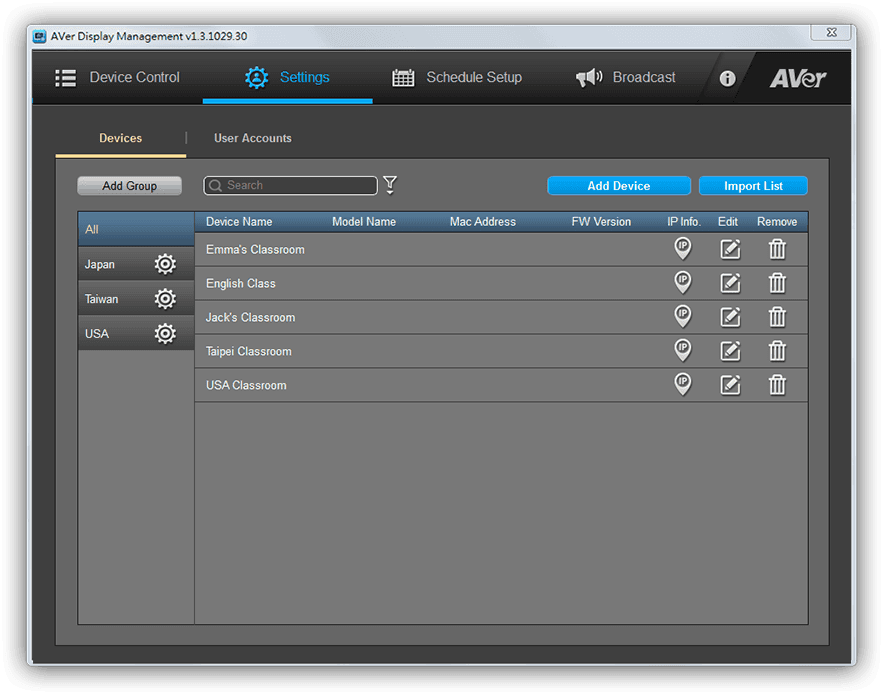Click the Import List button
The image size is (883, 694).
tap(753, 186)
